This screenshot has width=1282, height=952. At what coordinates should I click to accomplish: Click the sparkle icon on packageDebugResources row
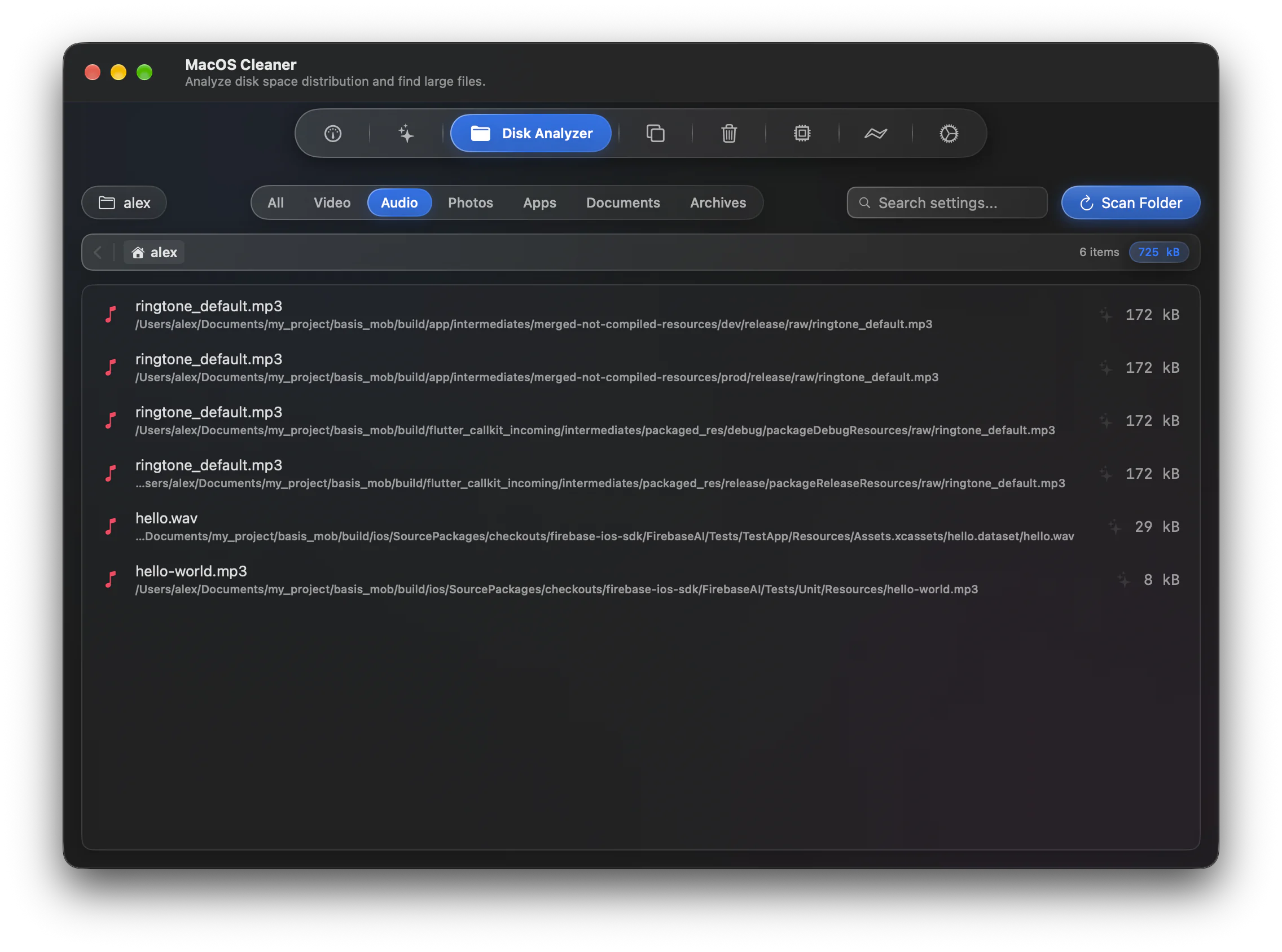pyautogui.click(x=1105, y=421)
